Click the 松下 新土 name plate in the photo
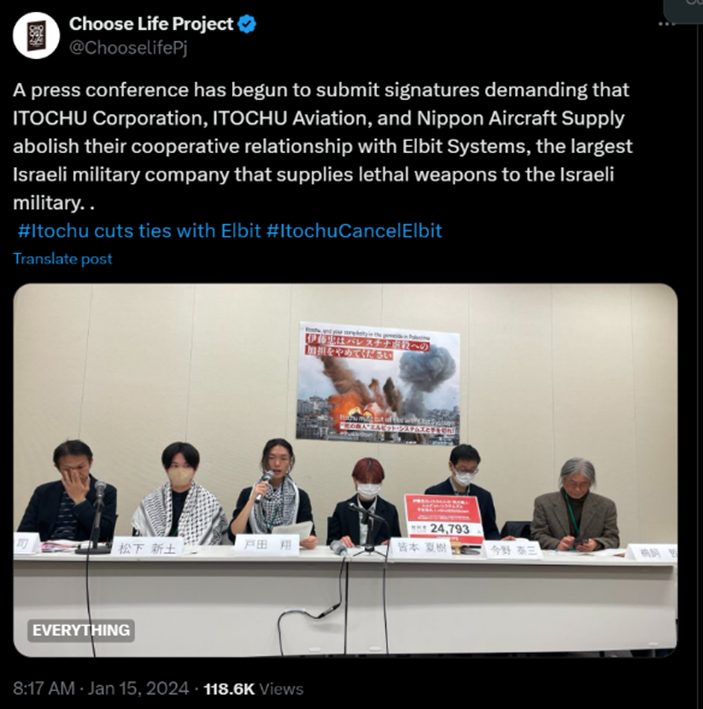This screenshot has width=703, height=709. (x=147, y=548)
